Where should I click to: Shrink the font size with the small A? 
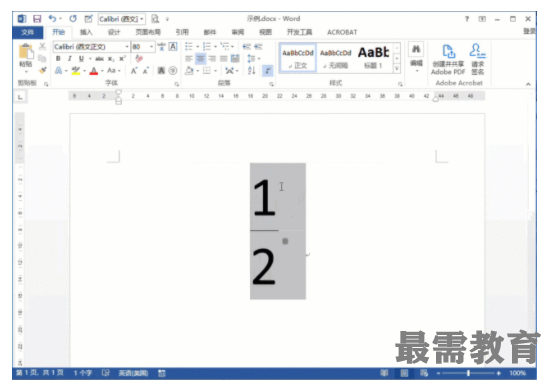click(146, 71)
